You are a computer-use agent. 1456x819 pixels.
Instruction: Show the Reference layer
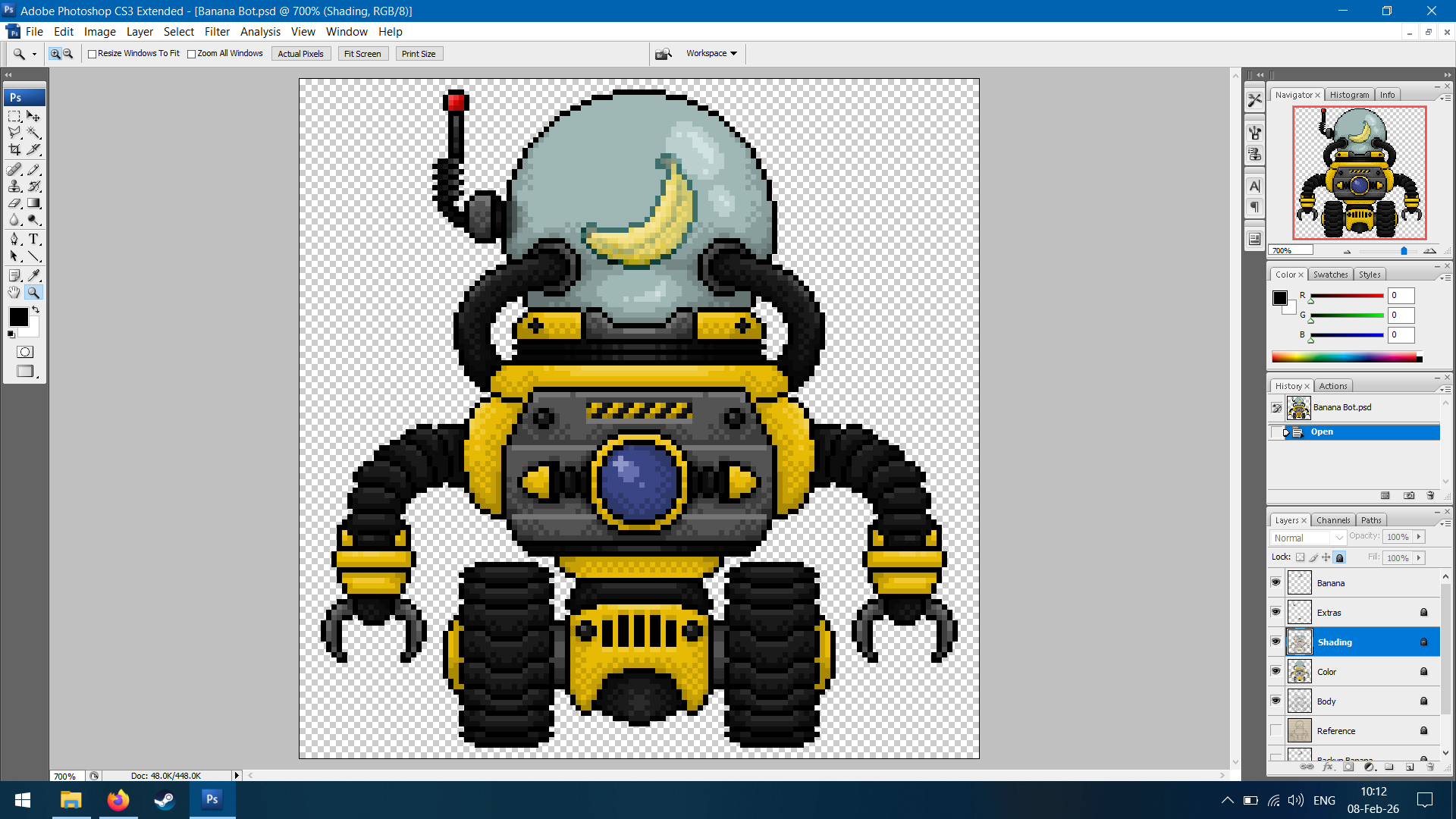[1276, 730]
